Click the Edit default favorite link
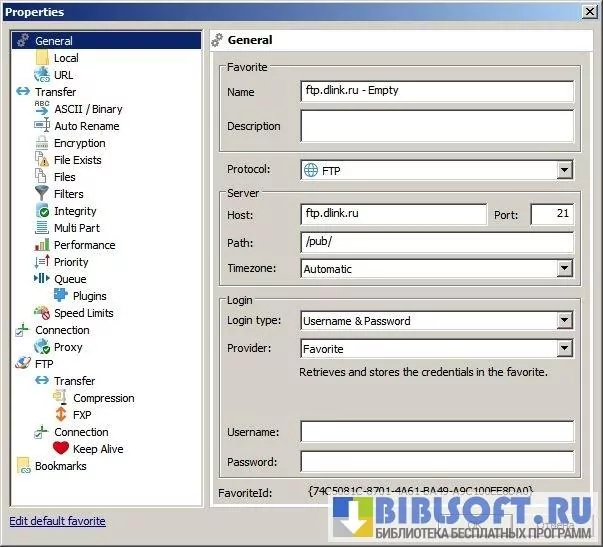This screenshot has height=547, width=603. (57, 521)
